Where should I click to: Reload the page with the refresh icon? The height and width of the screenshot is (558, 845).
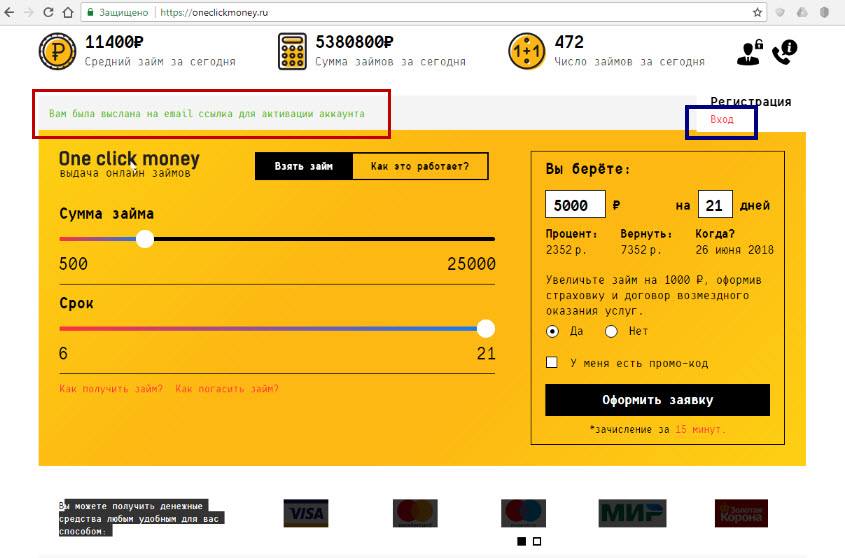[x=48, y=12]
